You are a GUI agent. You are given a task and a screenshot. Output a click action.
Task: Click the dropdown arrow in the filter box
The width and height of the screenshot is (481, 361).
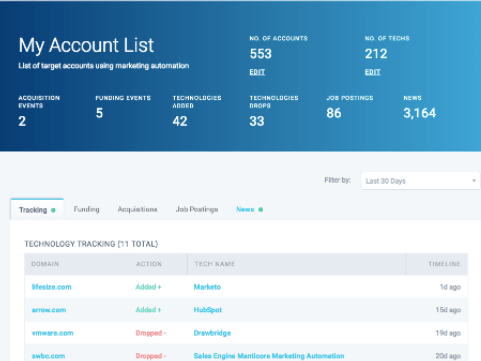474,181
